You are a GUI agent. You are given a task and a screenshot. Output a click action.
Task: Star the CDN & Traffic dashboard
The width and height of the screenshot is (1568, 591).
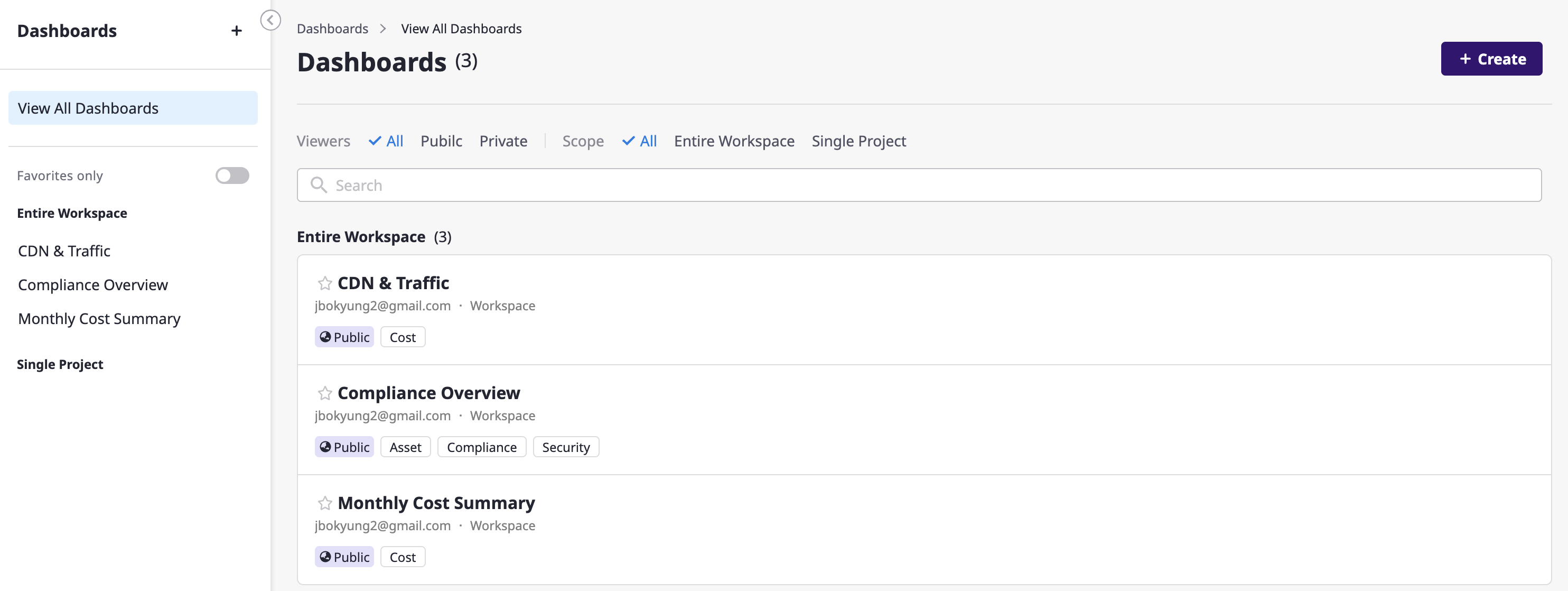tap(324, 283)
